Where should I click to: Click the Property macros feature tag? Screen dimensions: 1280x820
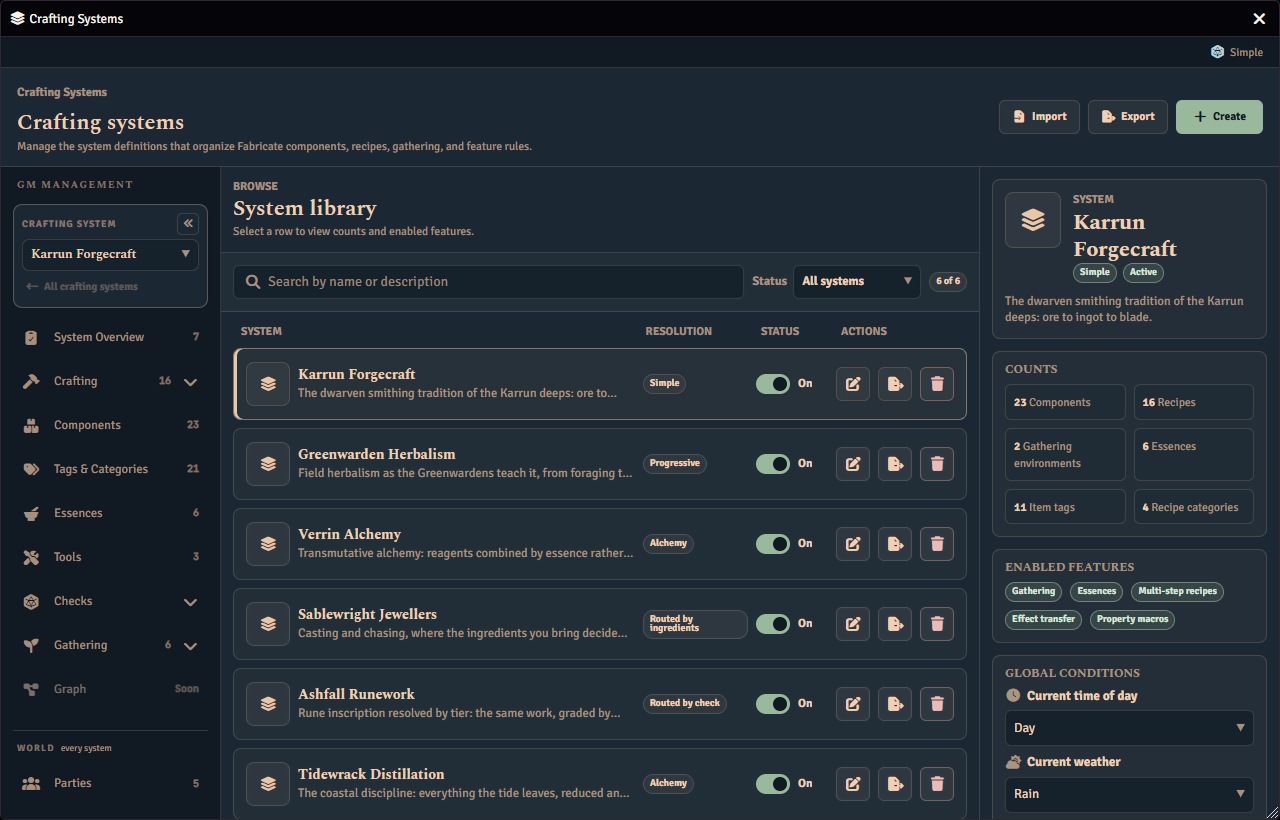click(x=1132, y=620)
